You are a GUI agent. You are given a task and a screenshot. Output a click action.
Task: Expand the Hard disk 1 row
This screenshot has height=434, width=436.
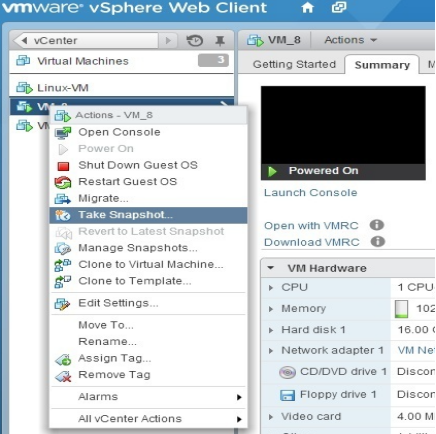point(271,330)
